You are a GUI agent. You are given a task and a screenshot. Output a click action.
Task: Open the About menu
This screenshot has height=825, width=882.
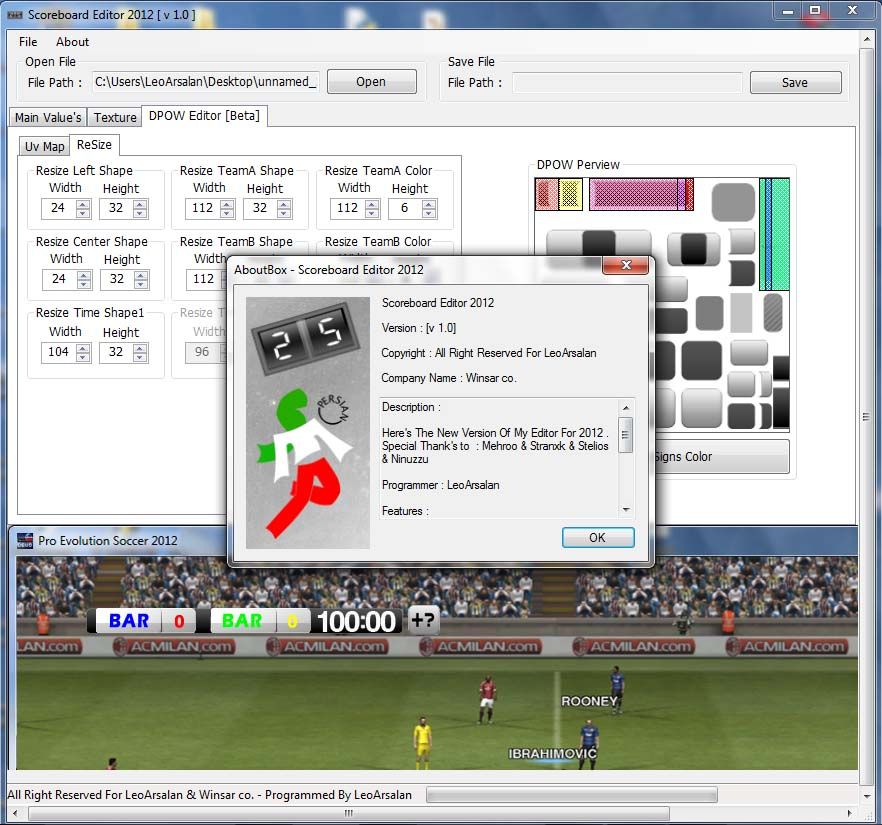(x=72, y=42)
